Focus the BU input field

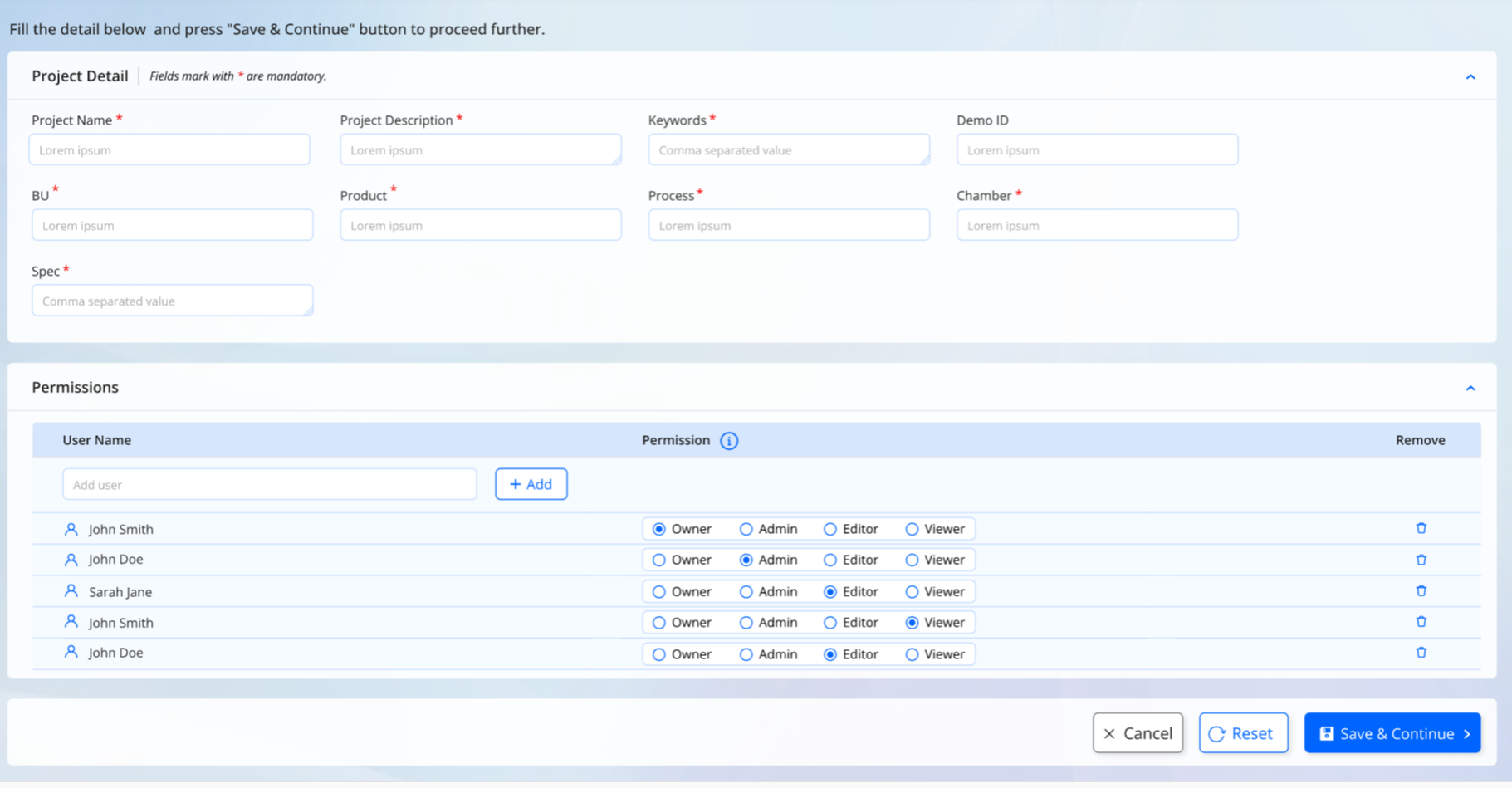click(173, 225)
